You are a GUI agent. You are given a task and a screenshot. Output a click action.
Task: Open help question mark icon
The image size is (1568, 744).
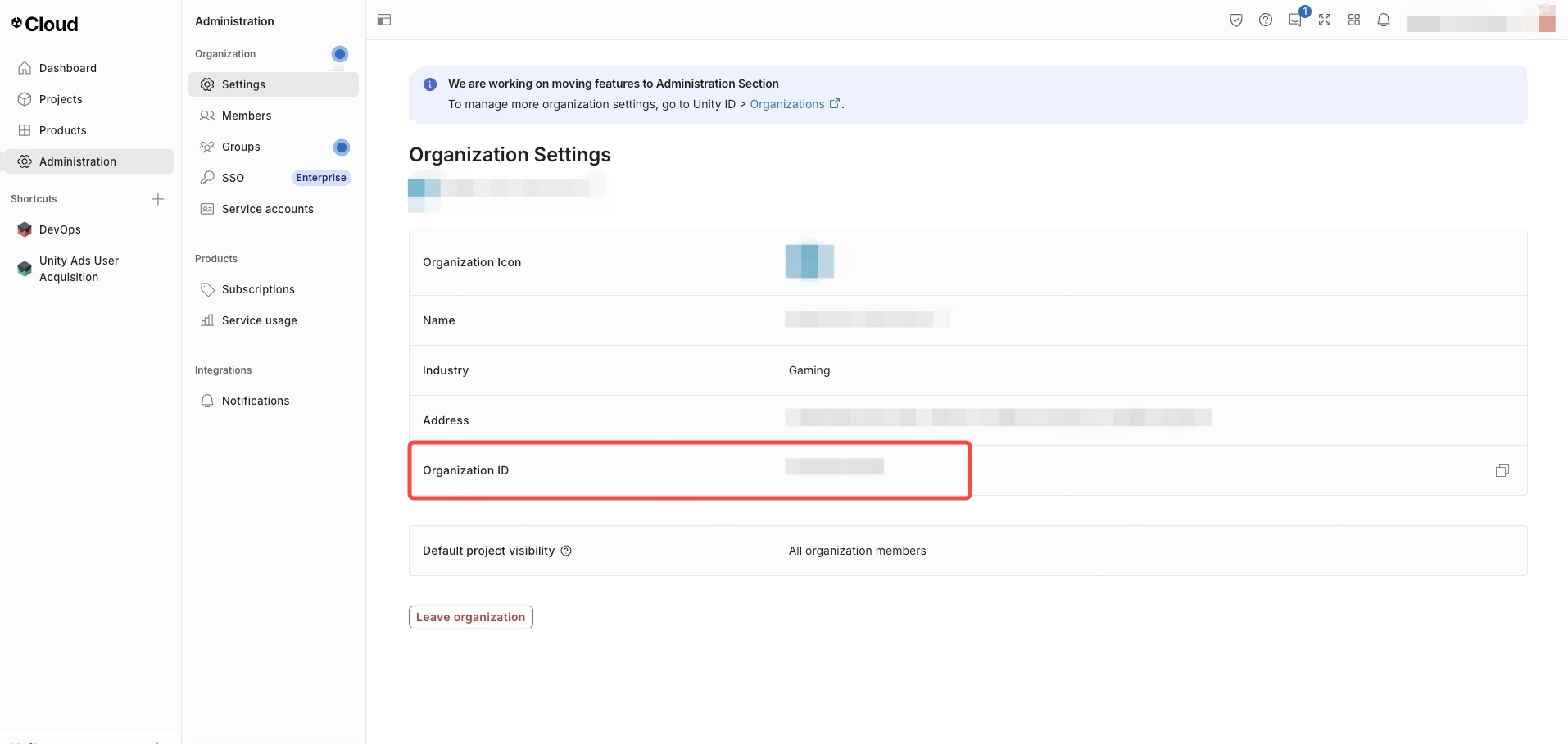pos(1266,20)
